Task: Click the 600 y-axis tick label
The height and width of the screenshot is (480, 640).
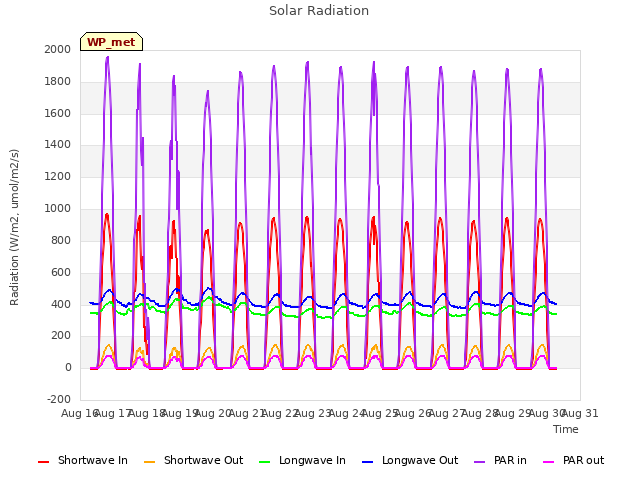Action: (x=61, y=272)
